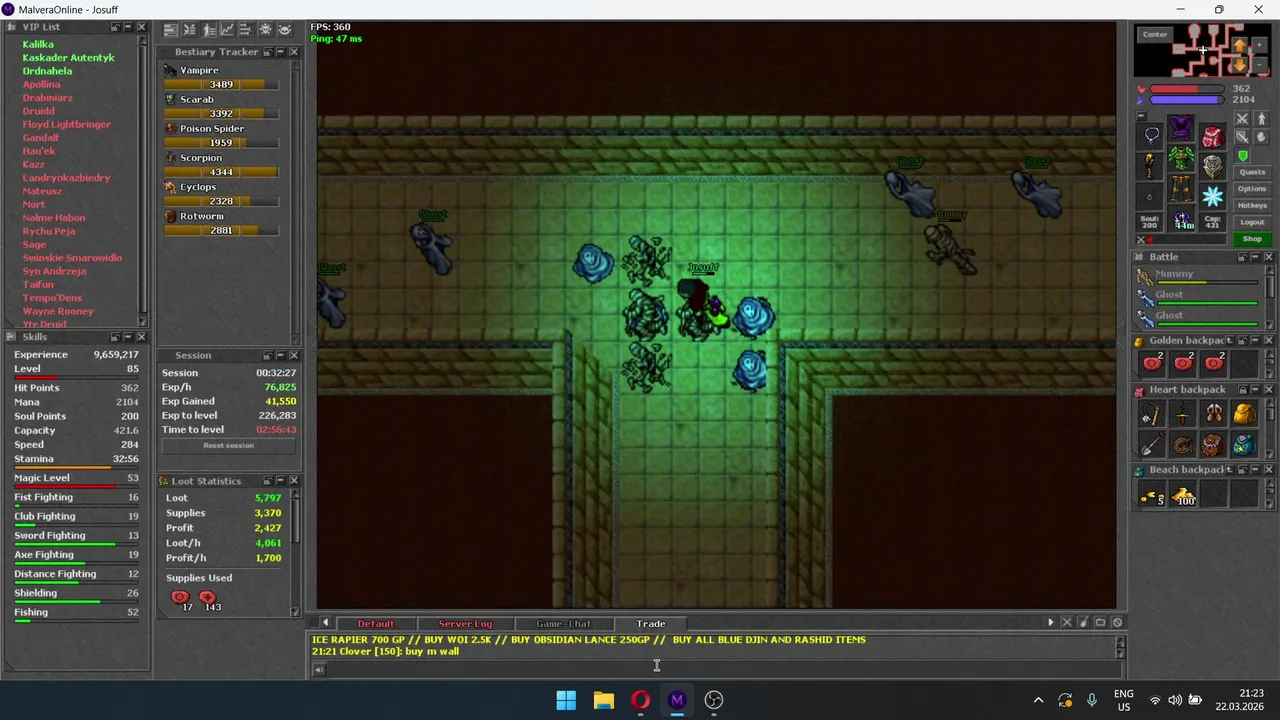
Task: Toggle crossed swords offensive fight mode
Action: pyautogui.click(x=1242, y=119)
